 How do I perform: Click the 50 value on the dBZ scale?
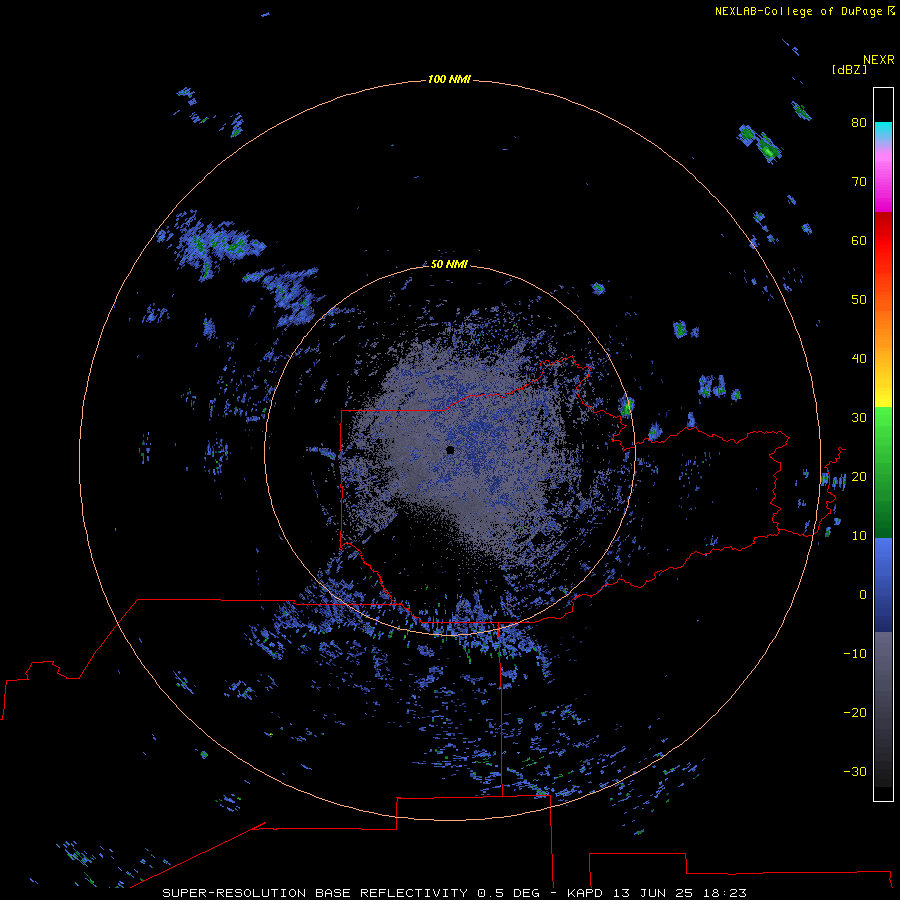859,300
